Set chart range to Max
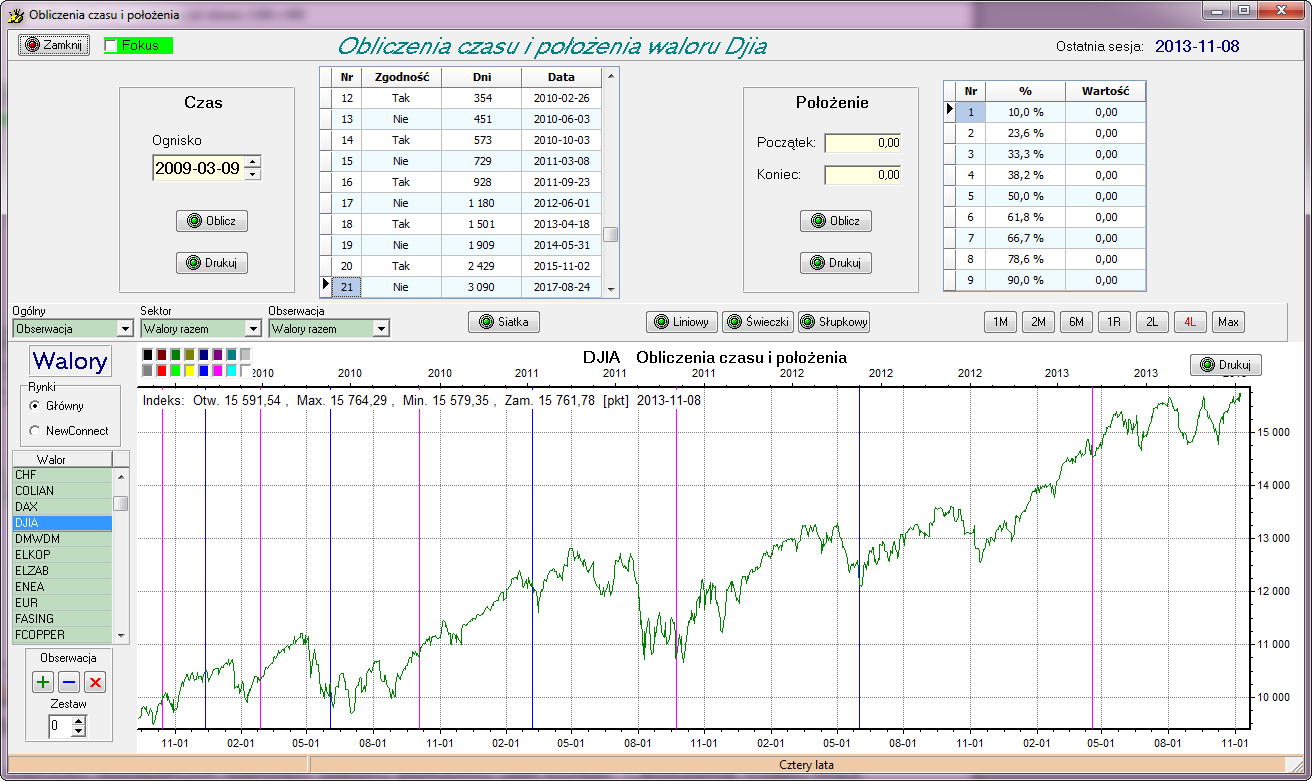This screenshot has height=781, width=1312. tap(1229, 322)
